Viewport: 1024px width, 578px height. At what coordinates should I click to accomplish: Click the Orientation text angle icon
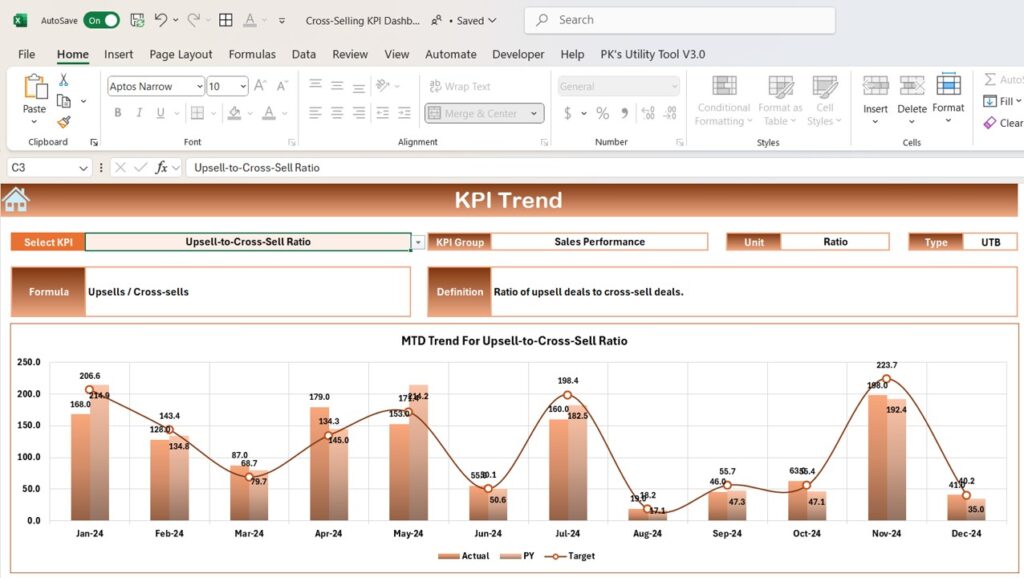click(383, 85)
